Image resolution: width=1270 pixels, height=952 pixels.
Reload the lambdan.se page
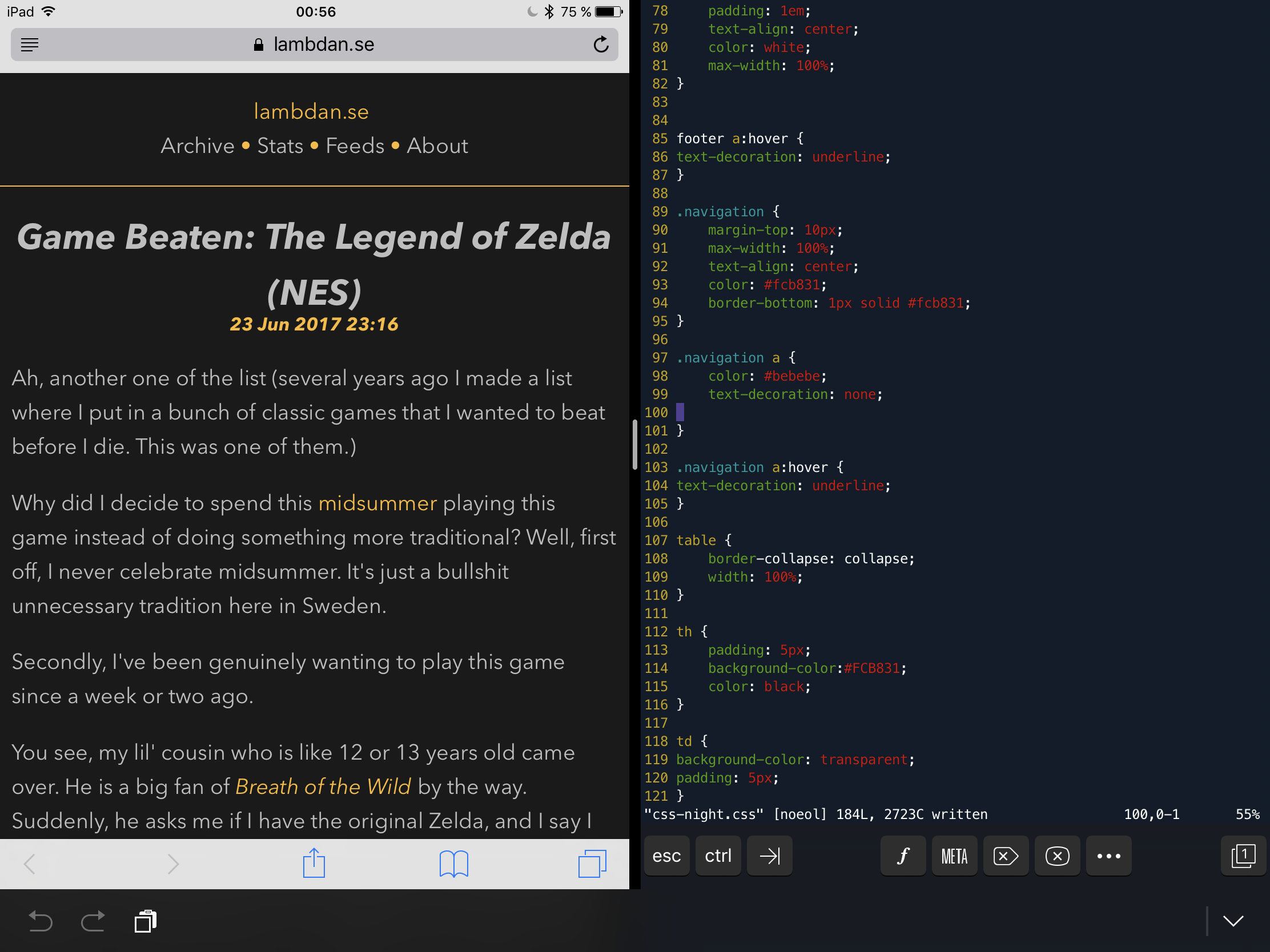601,44
